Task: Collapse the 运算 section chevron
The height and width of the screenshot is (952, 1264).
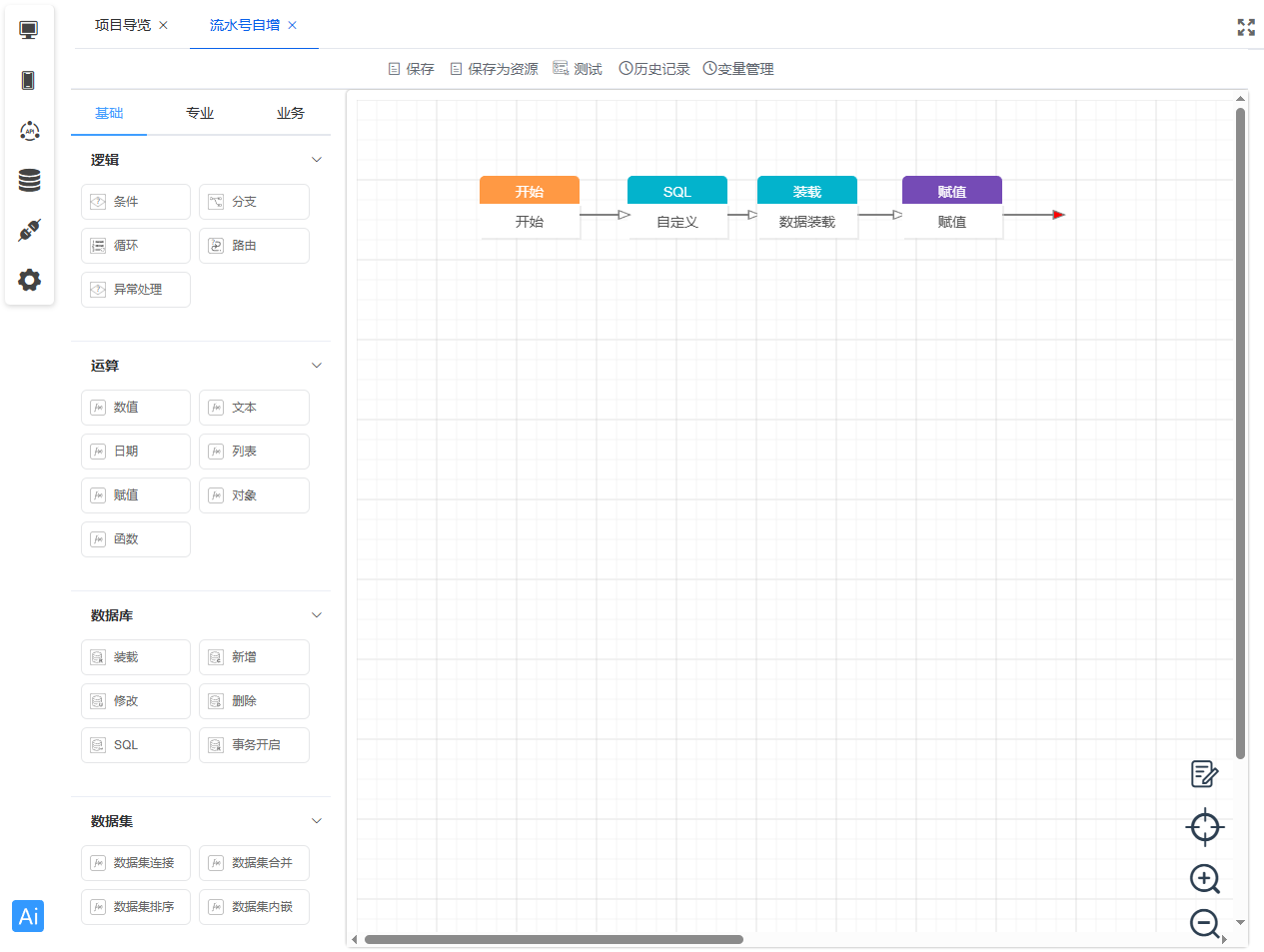Action: 317,366
